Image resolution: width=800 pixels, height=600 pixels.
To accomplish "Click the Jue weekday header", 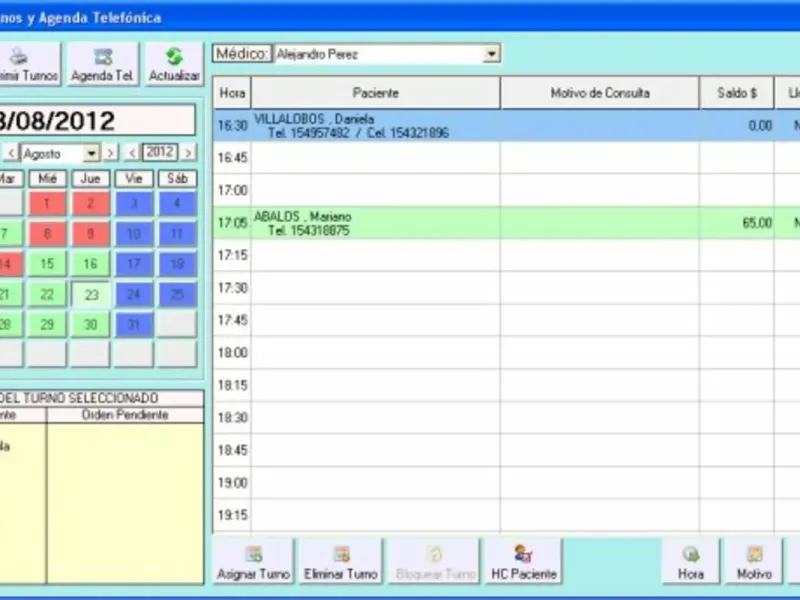I will coord(90,179).
